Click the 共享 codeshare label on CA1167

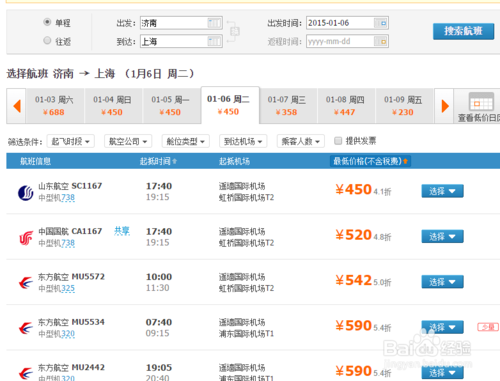[122, 231]
